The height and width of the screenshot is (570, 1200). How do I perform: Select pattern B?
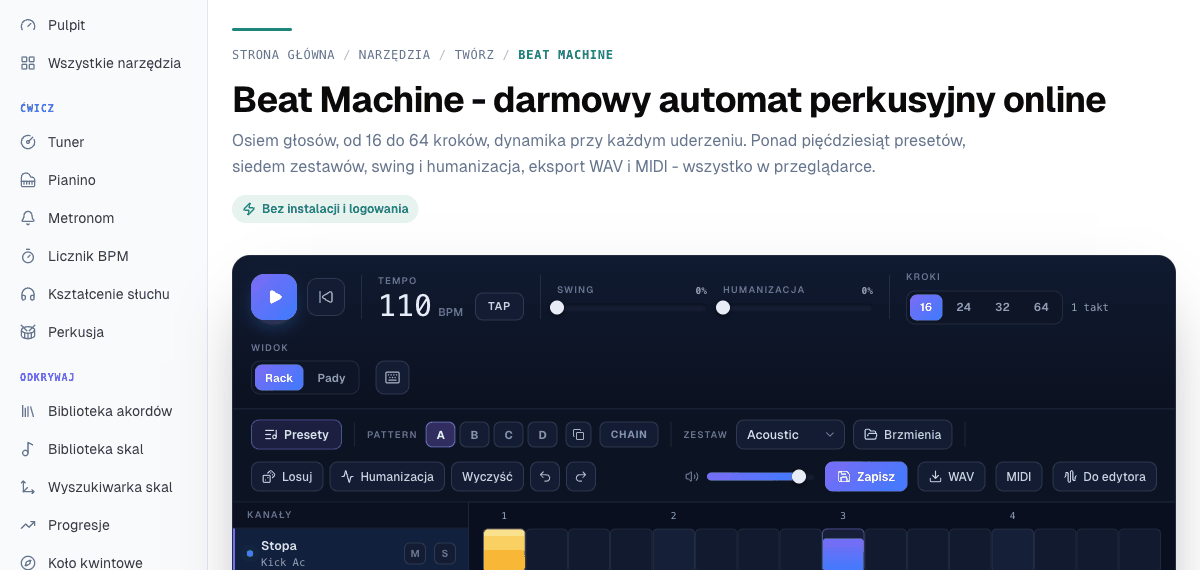click(x=474, y=434)
